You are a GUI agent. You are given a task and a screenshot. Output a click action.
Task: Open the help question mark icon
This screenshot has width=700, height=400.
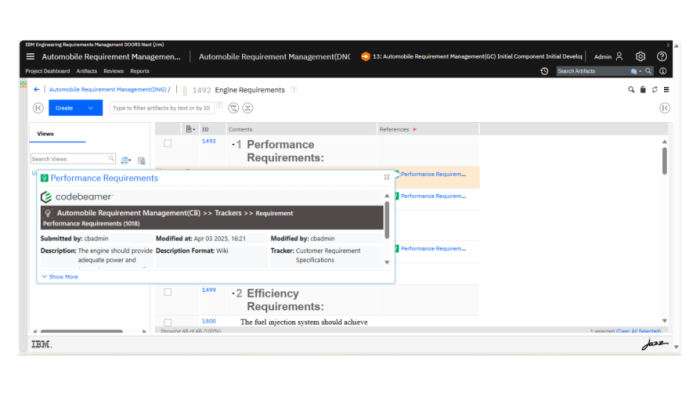pos(662,57)
